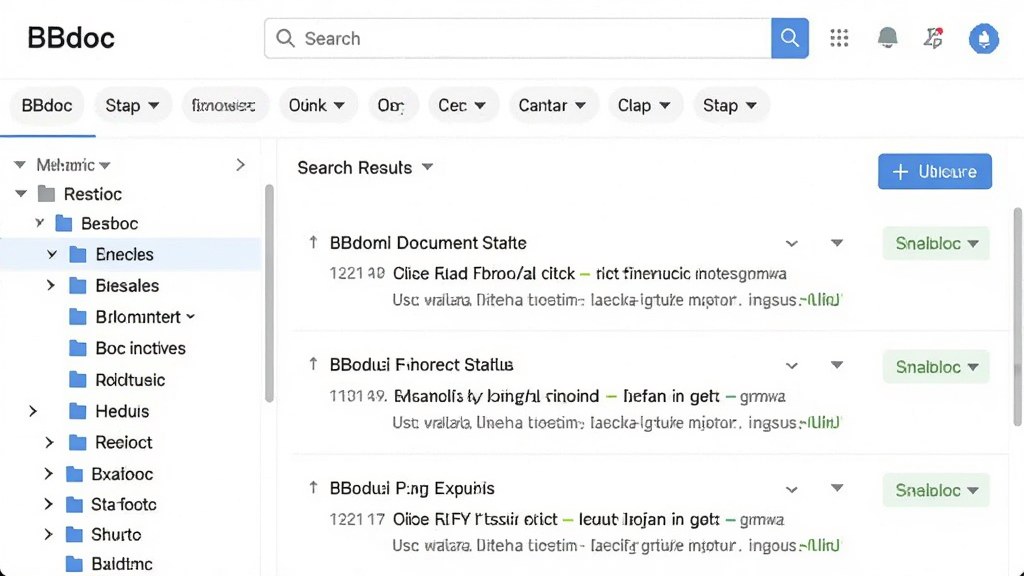
Task: Expand the Biesales folder
Action: tap(50, 285)
